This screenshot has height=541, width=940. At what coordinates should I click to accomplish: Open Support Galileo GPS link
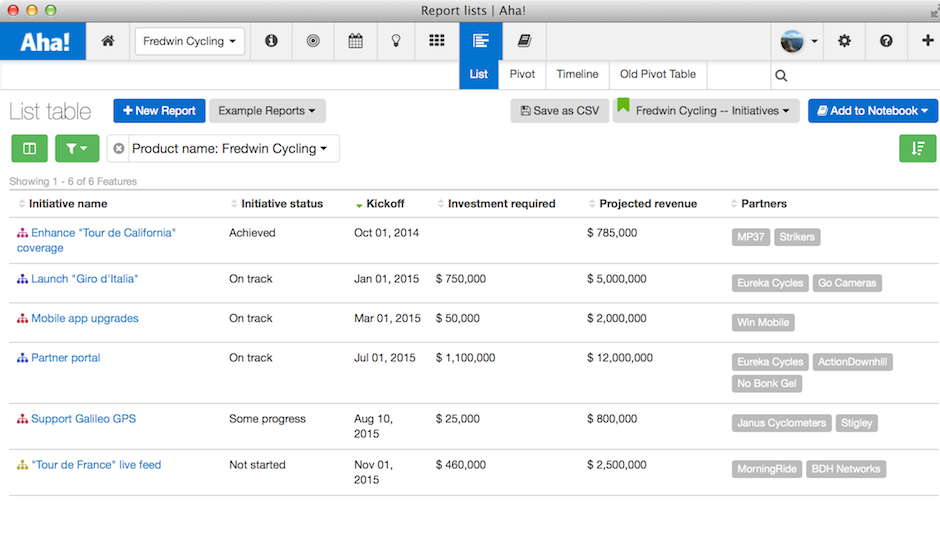tap(83, 419)
